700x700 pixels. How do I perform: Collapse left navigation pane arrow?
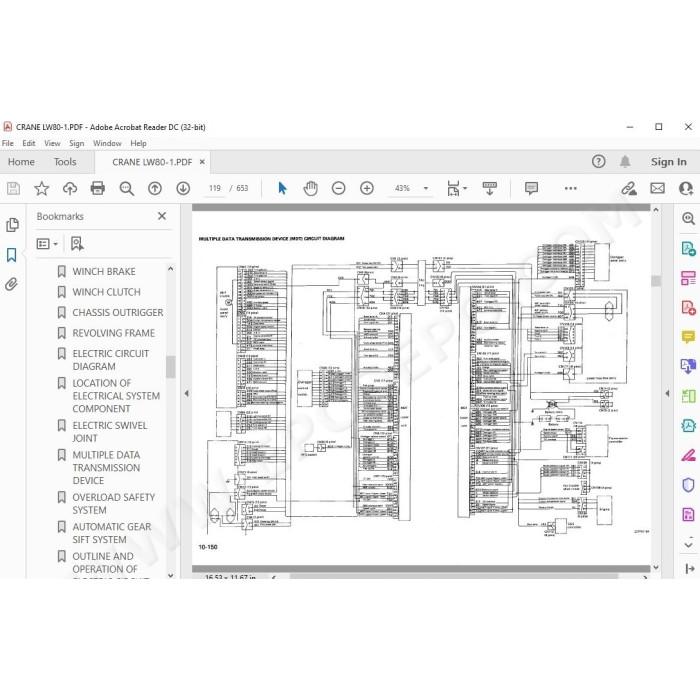click(x=187, y=393)
